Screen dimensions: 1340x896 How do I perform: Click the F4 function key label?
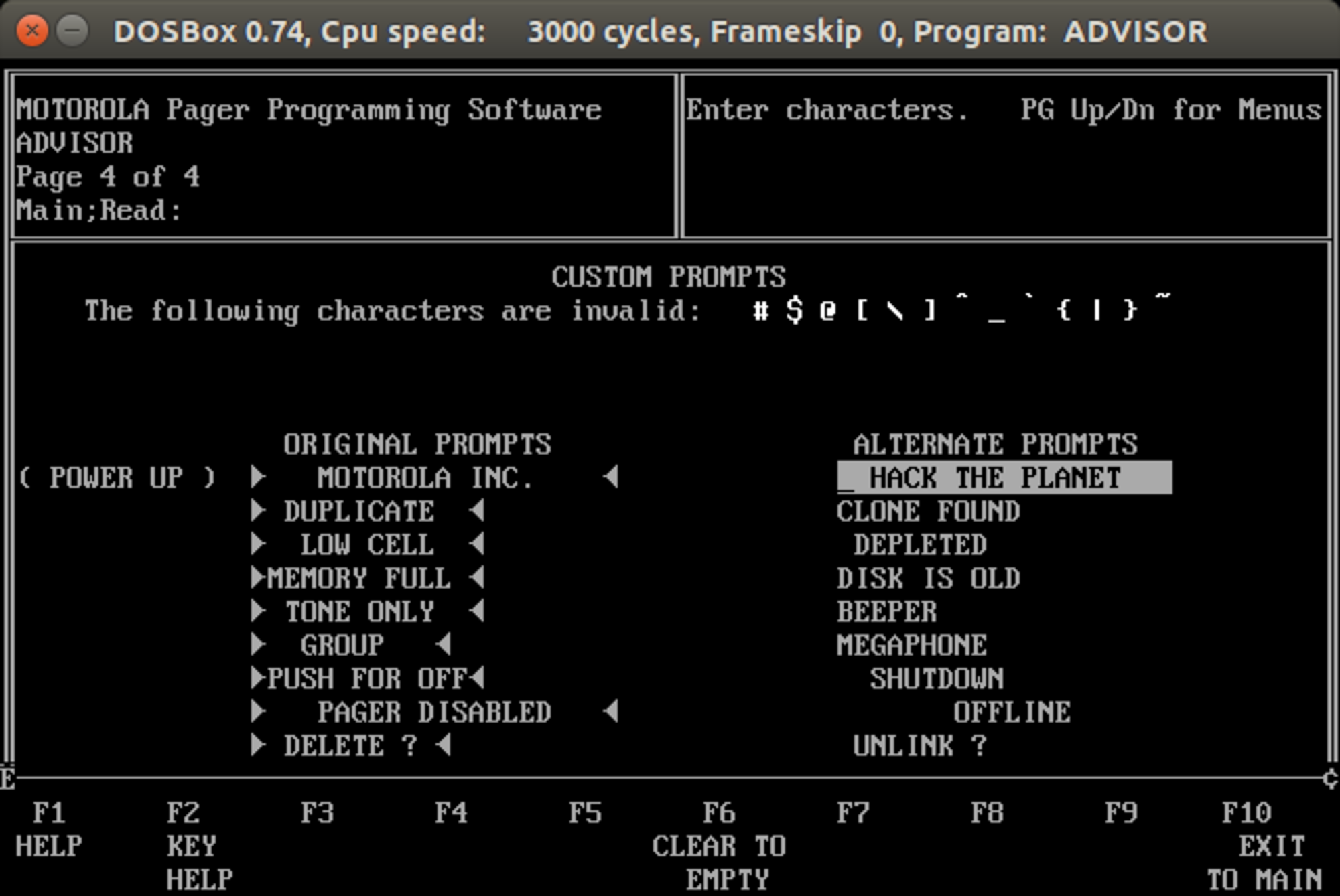click(451, 813)
